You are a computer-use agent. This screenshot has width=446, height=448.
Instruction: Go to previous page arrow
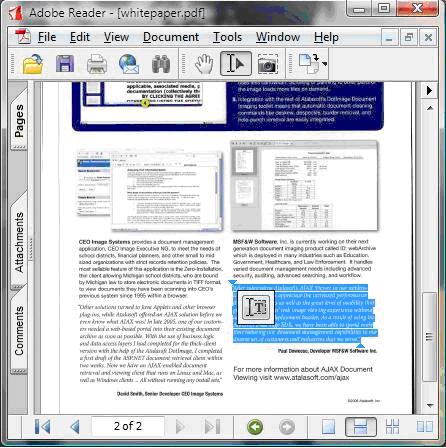(75, 426)
